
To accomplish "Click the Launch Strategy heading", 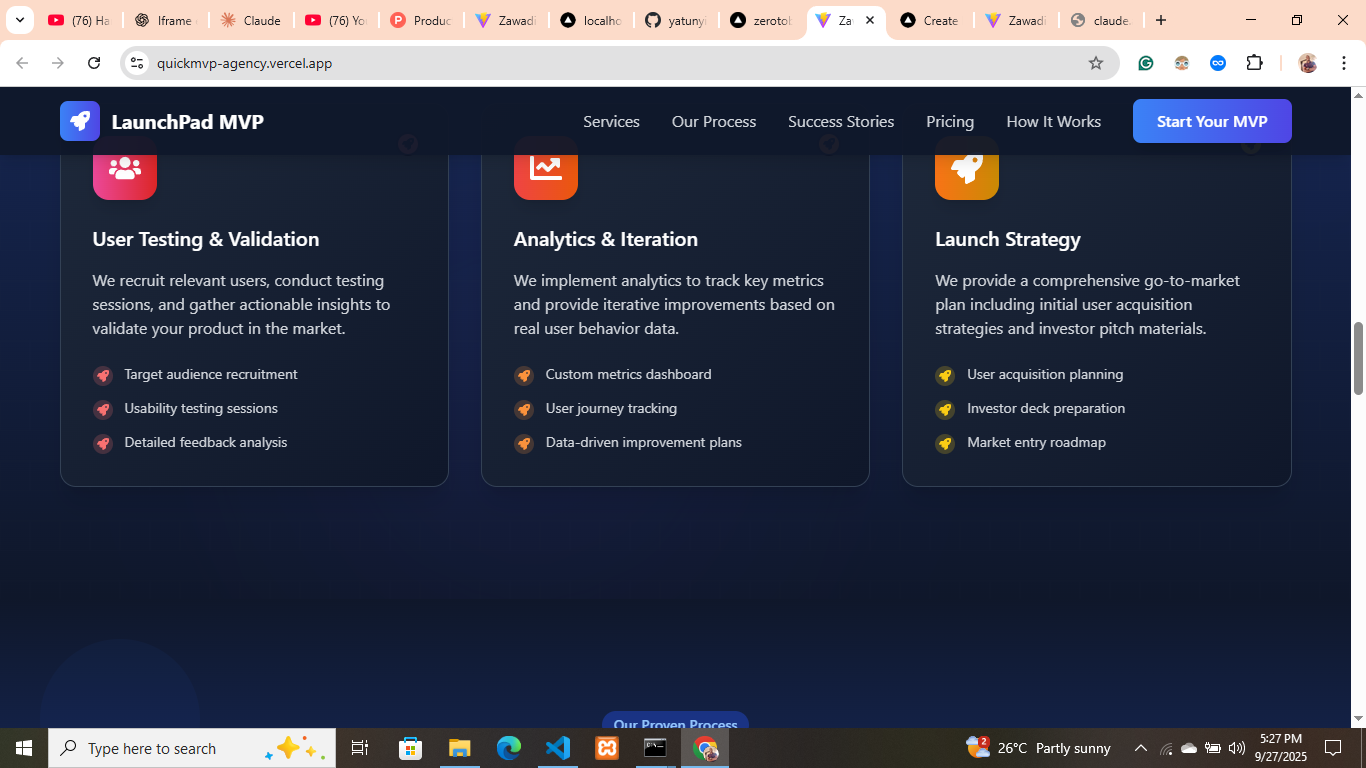I will 1008,239.
